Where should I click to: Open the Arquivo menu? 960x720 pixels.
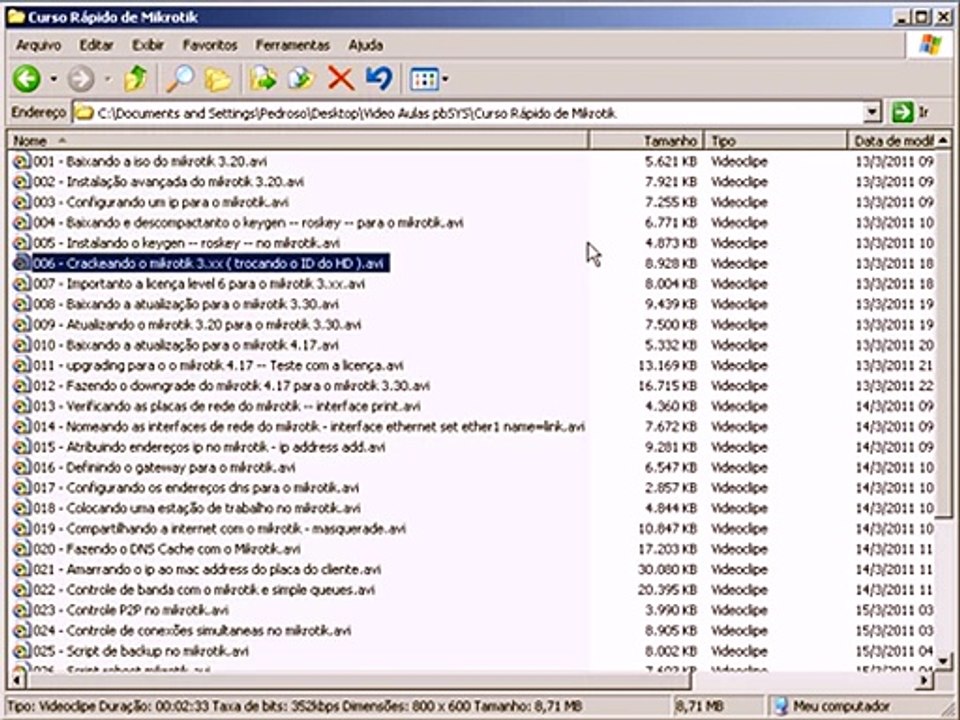tap(39, 45)
